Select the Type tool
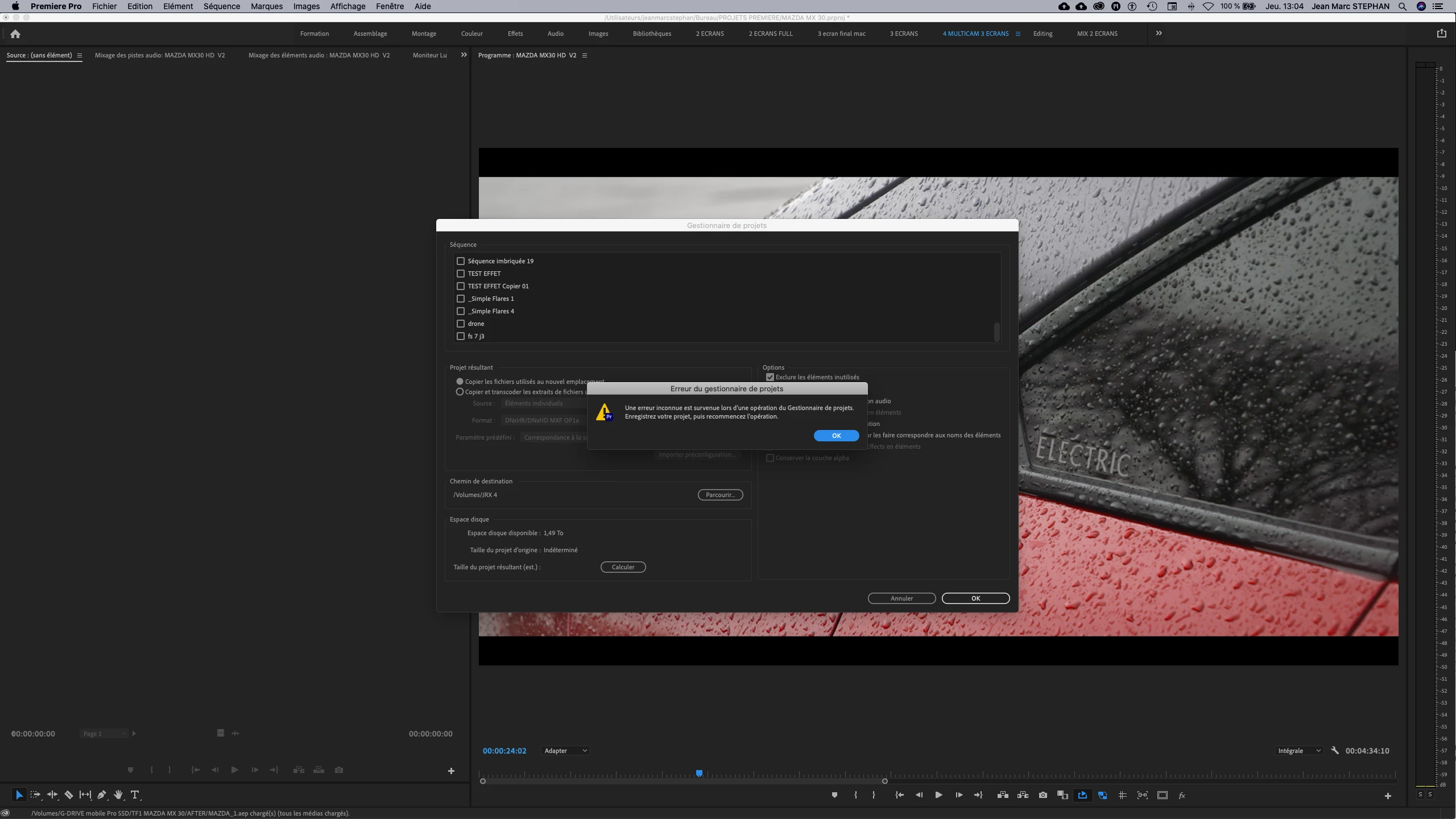Screen dimensions: 1456x819 point(135,795)
